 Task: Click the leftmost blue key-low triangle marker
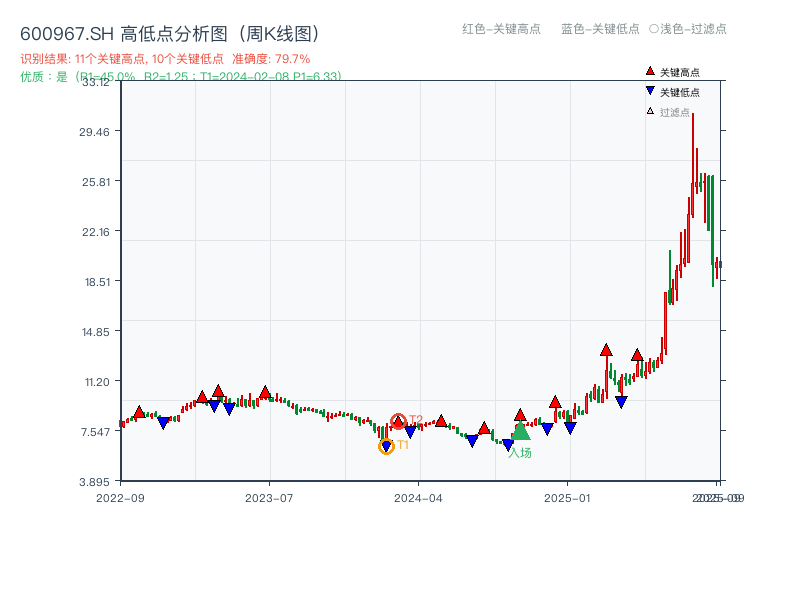(x=163, y=423)
